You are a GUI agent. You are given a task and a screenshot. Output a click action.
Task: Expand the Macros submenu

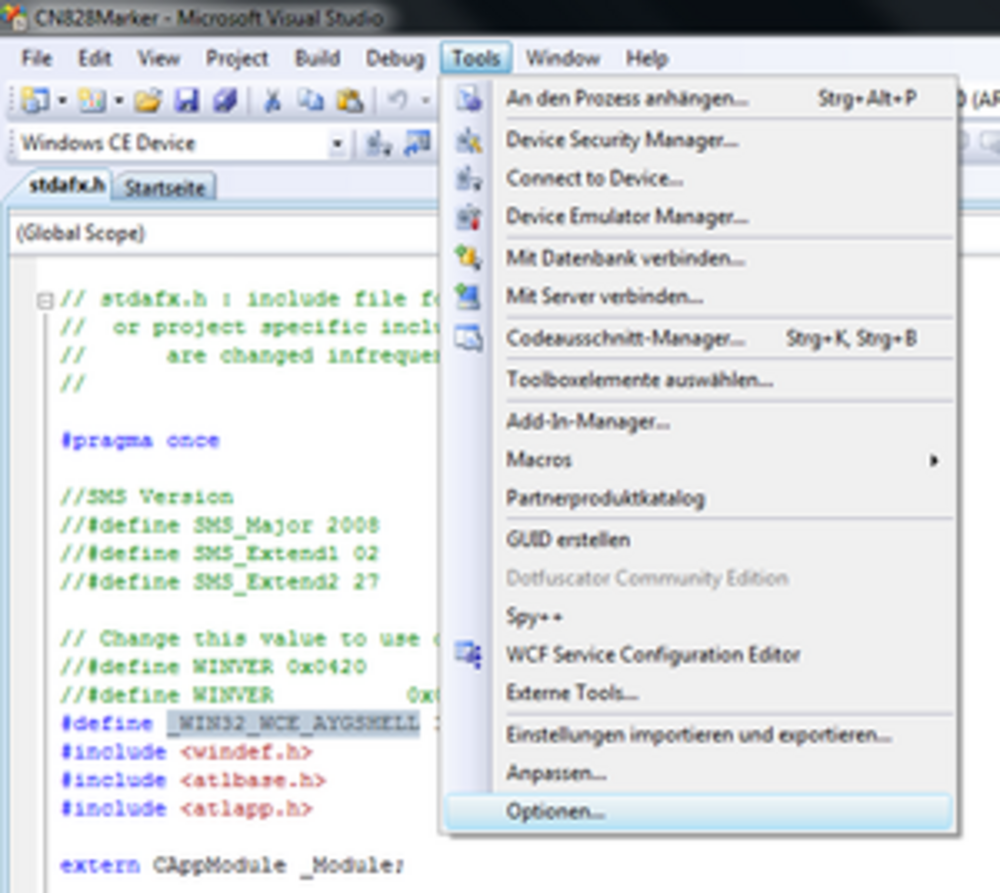pyautogui.click(x=700, y=459)
